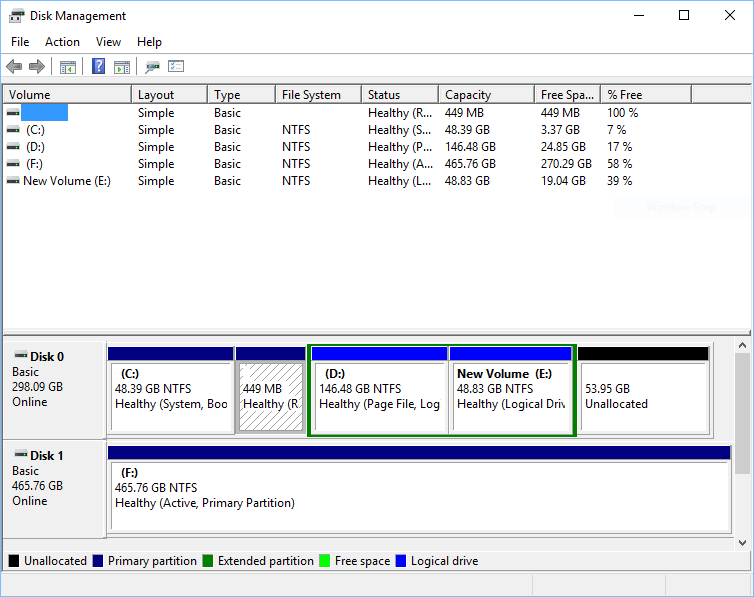This screenshot has width=754, height=597.
Task: Sort by the Type column header
Action: [x=242, y=95]
